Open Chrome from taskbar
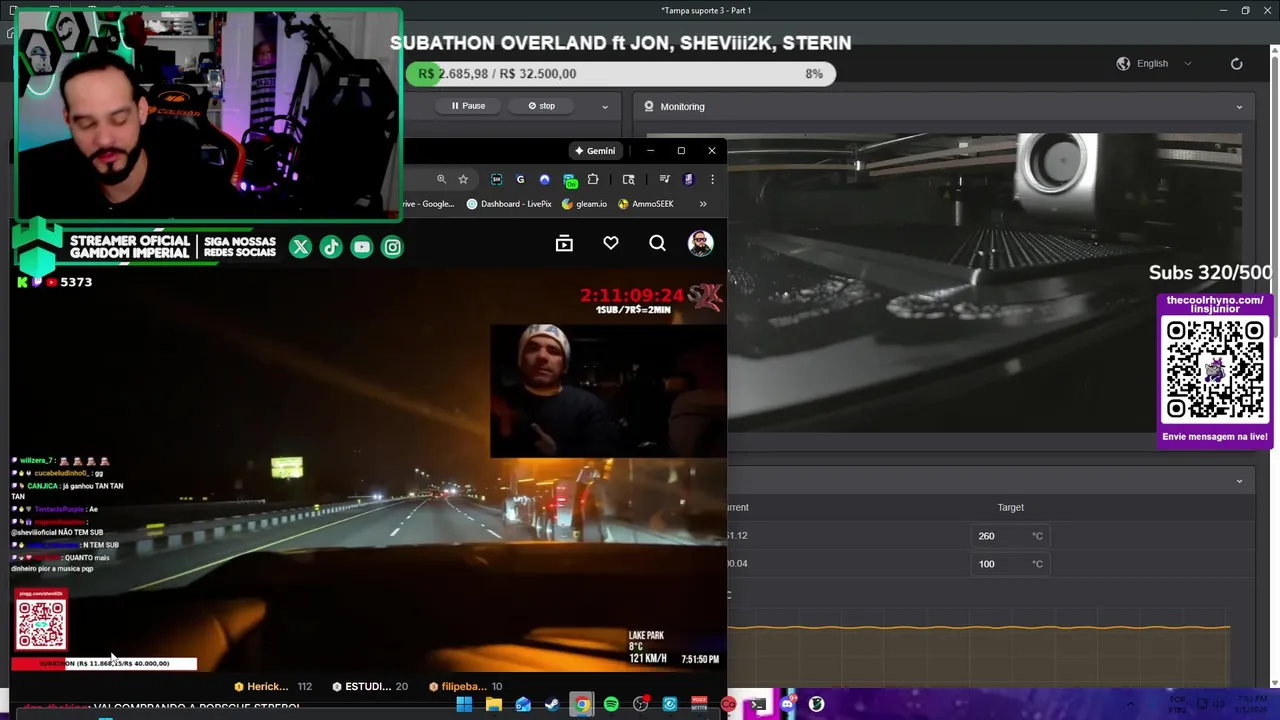The width and height of the screenshot is (1280, 720). point(582,705)
